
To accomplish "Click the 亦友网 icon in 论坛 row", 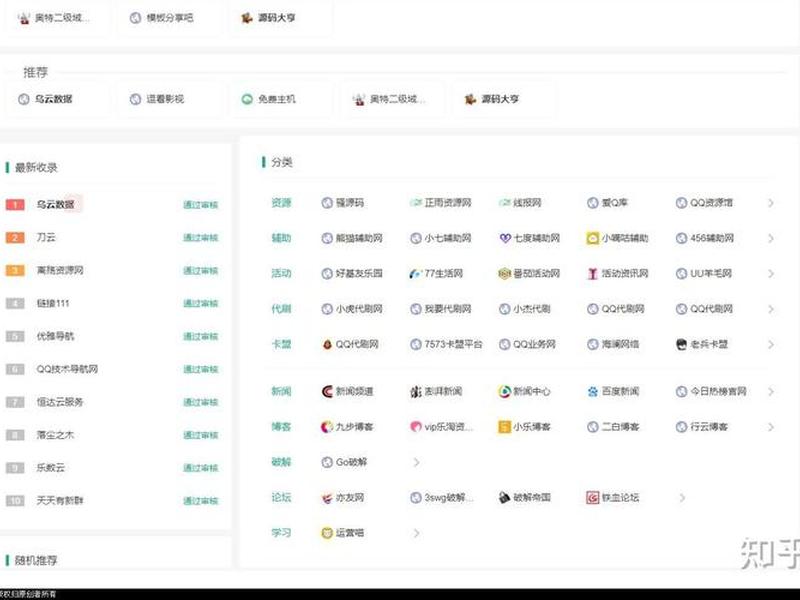I will coord(327,497).
